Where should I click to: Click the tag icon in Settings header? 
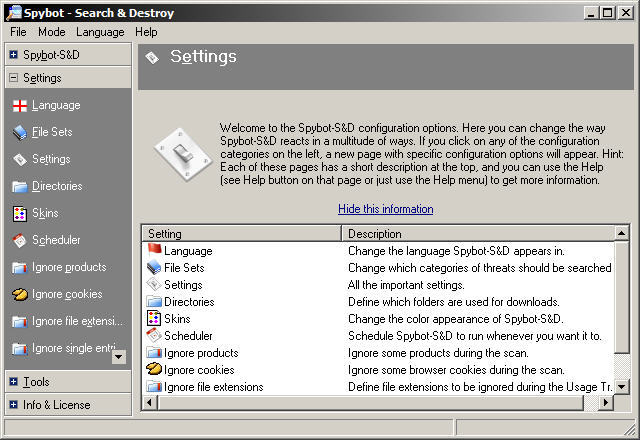pyautogui.click(x=152, y=58)
